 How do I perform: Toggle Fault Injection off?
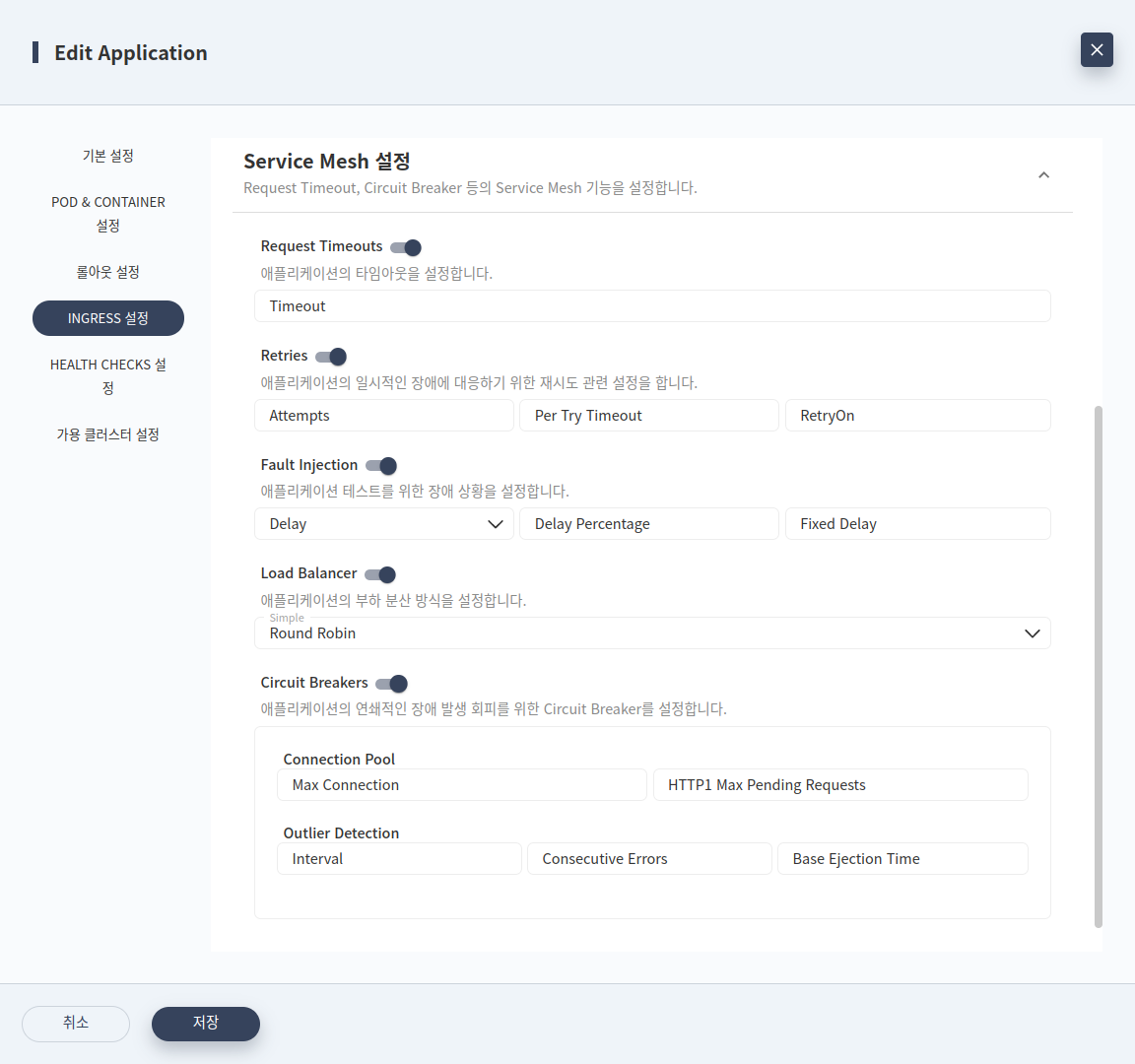coord(380,465)
